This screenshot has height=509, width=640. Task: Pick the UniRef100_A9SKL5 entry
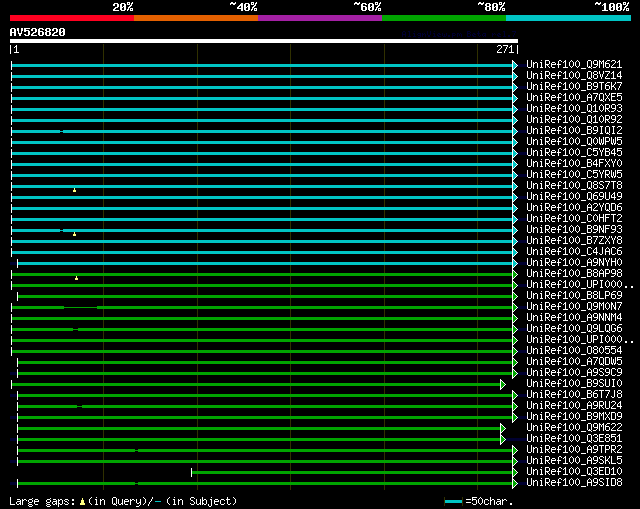point(574,461)
